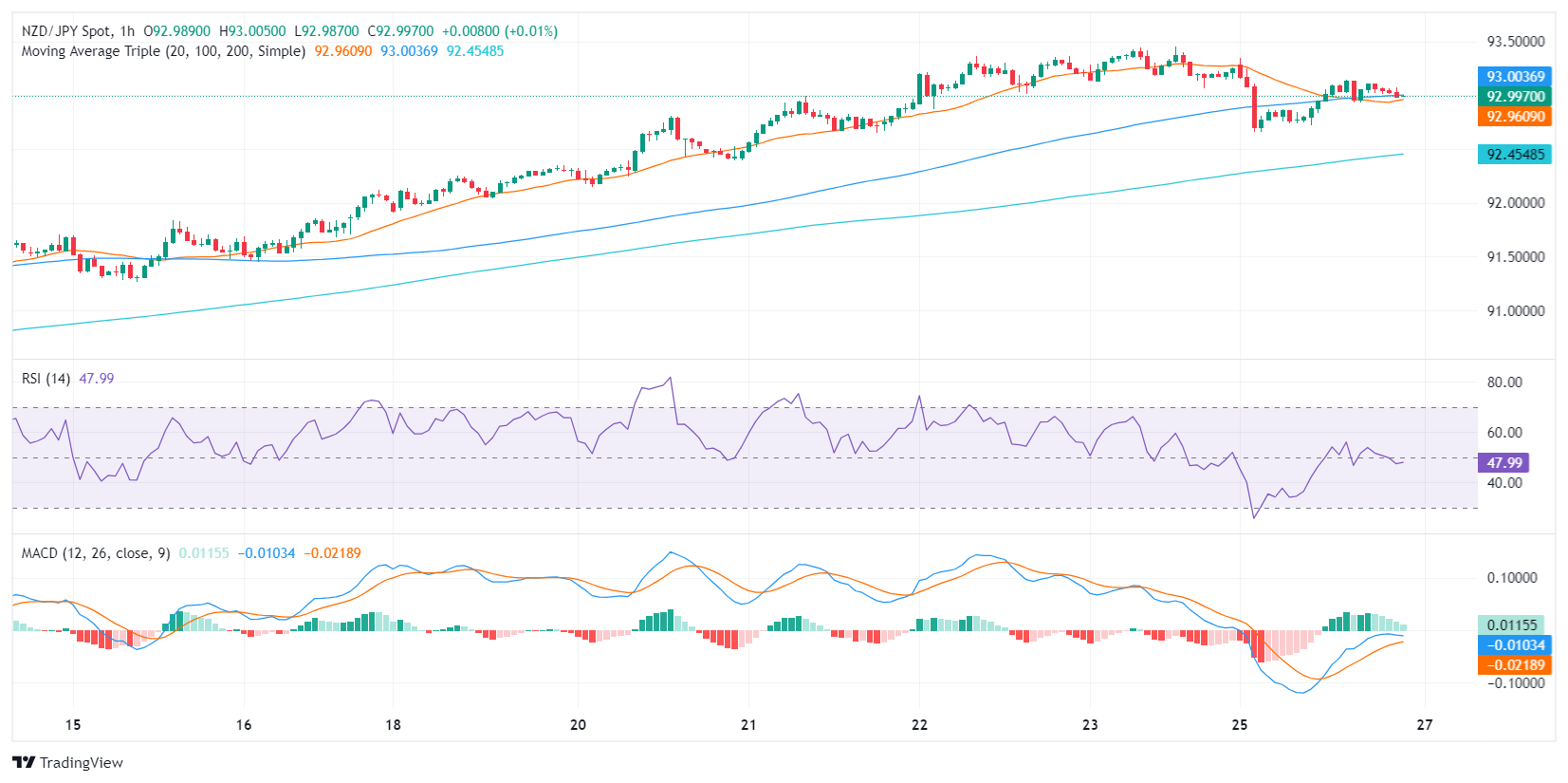The image size is (1568, 783).
Task: Click the green 92.99700 last price tag
Action: point(1515,96)
